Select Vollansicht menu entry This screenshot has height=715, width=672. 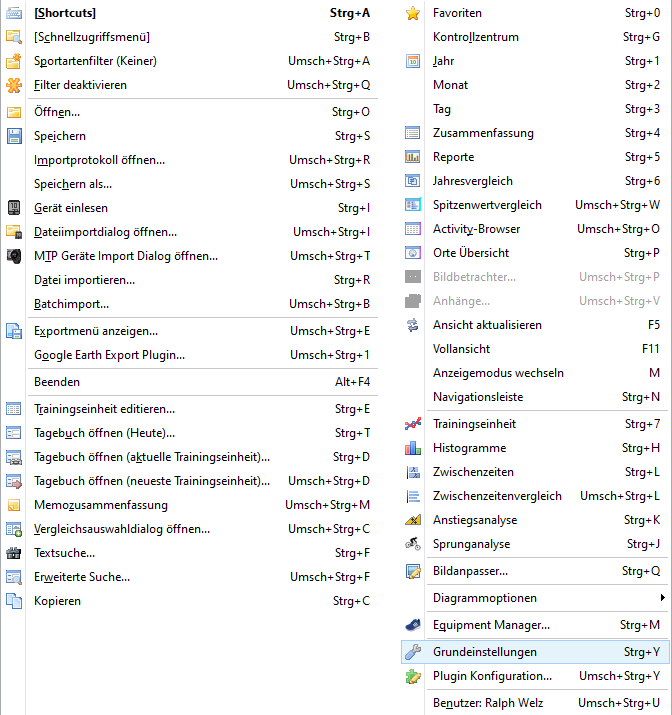535,349
